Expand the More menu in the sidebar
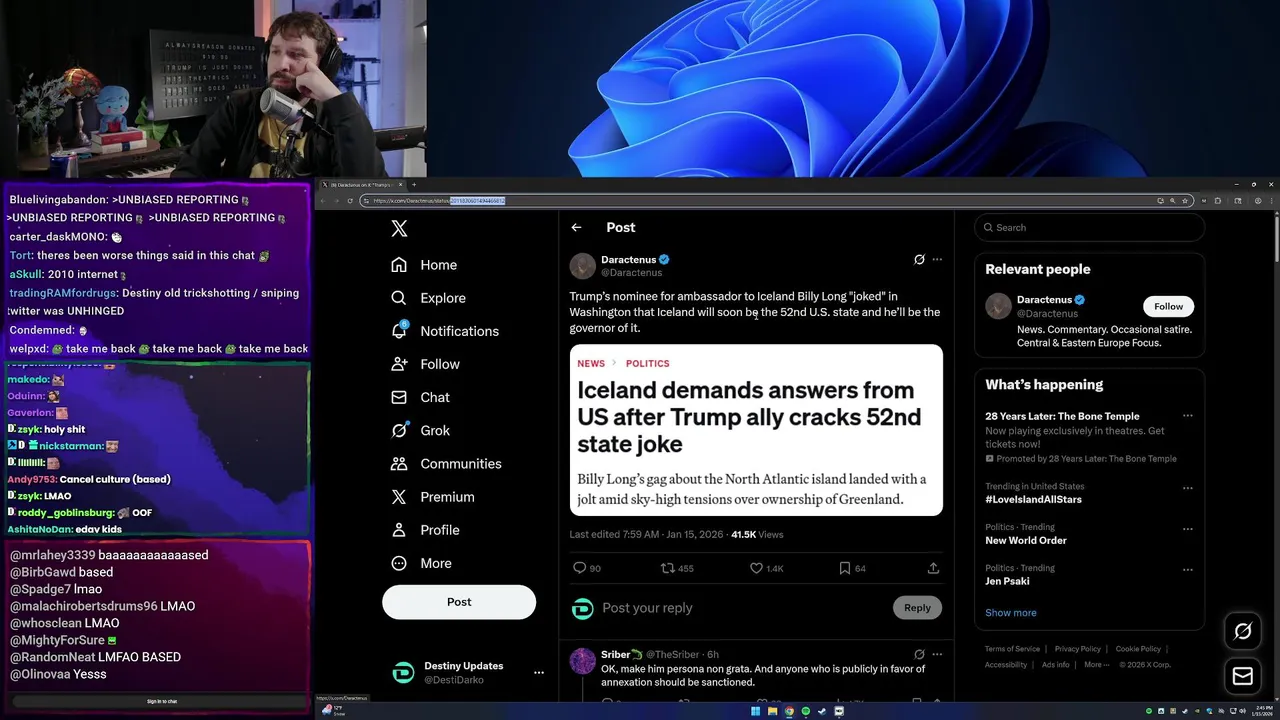This screenshot has height=720, width=1280. click(x=421, y=563)
